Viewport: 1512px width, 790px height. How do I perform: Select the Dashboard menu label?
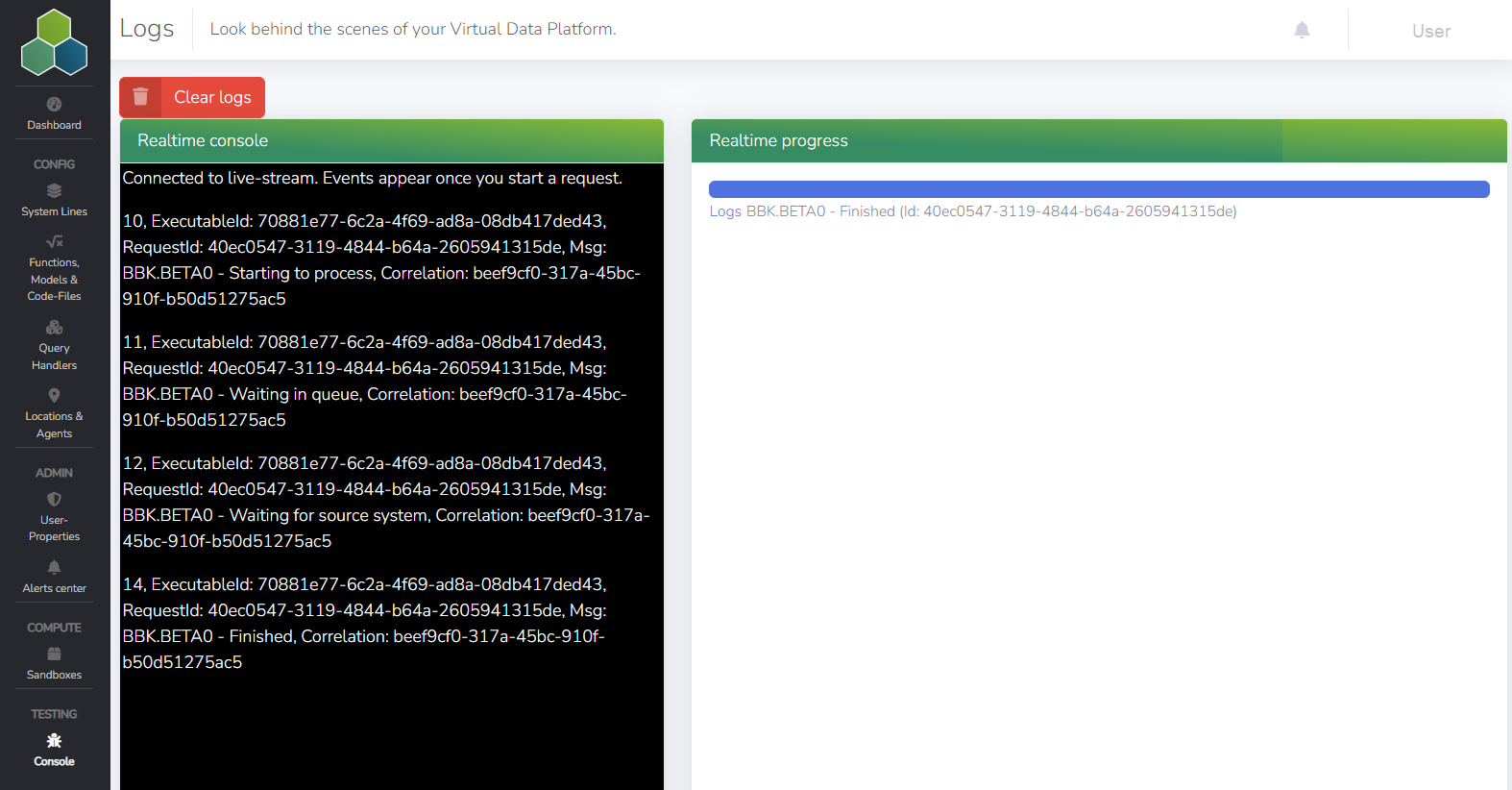coord(54,125)
